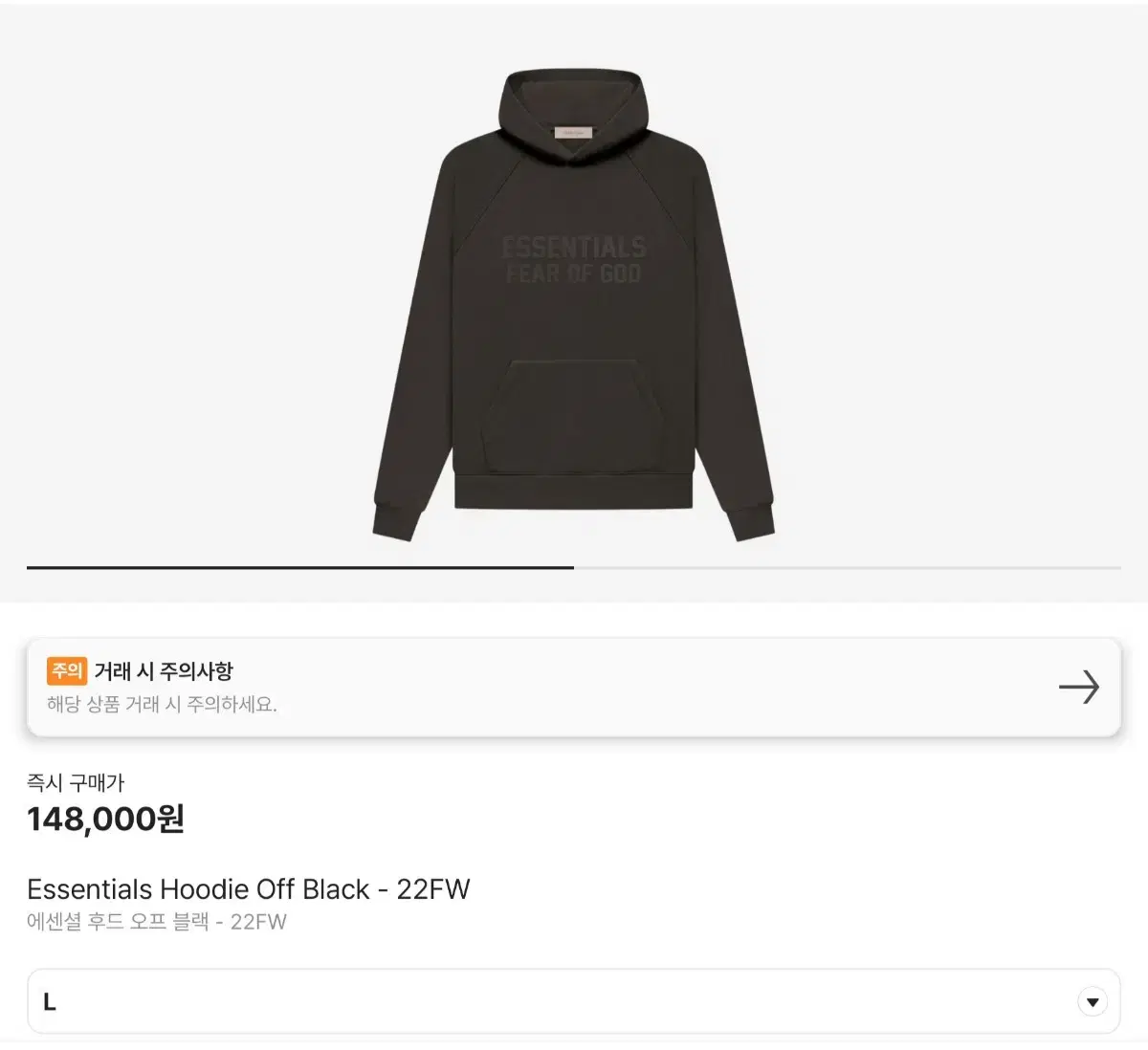Click the hoodie's bottom ribbed hem
This screenshot has width=1148, height=1050.
point(573,491)
